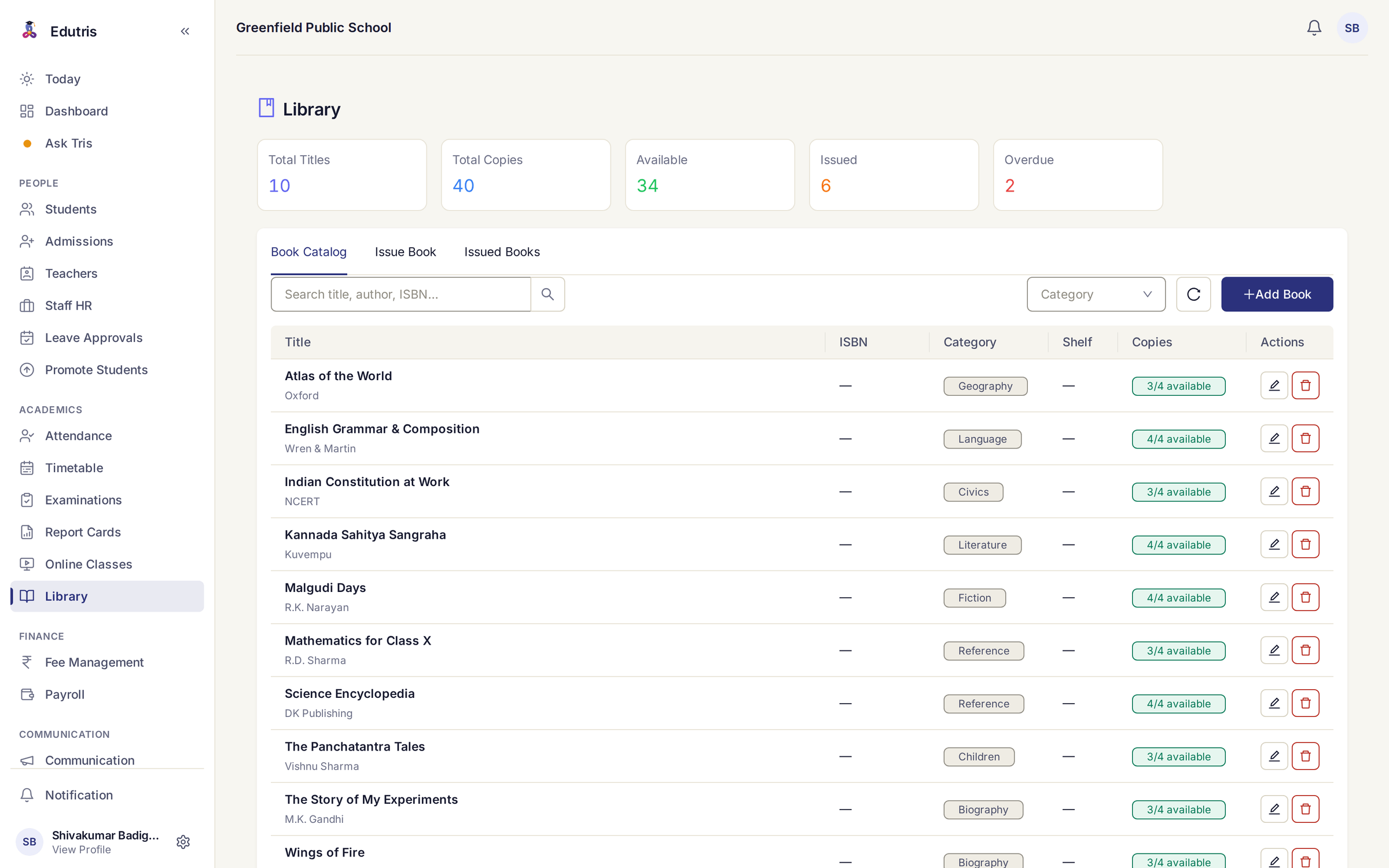Edit Malgudi Days entry
This screenshot has height=868, width=1389.
tap(1274, 597)
